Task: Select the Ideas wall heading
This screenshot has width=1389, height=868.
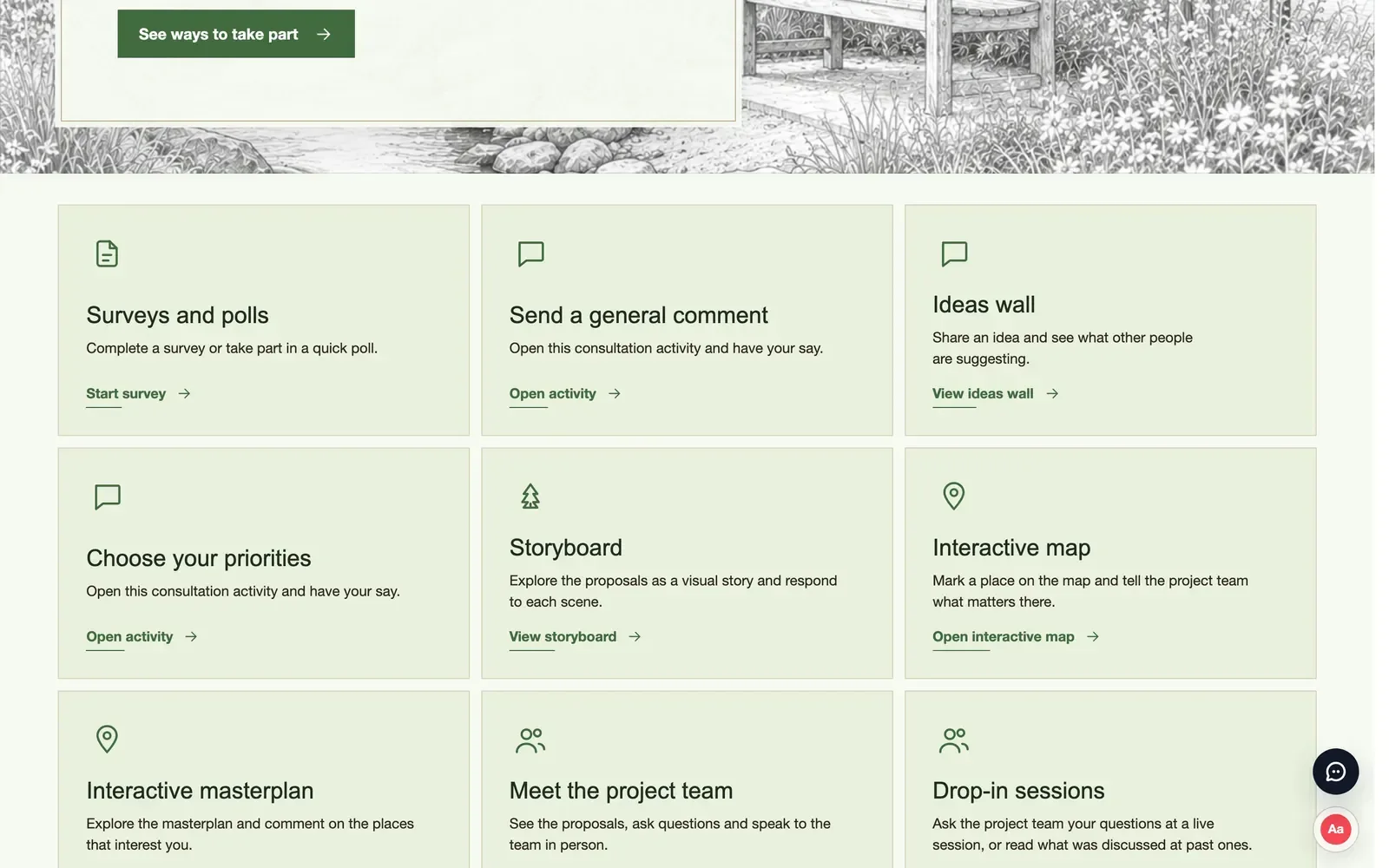Action: tap(984, 305)
